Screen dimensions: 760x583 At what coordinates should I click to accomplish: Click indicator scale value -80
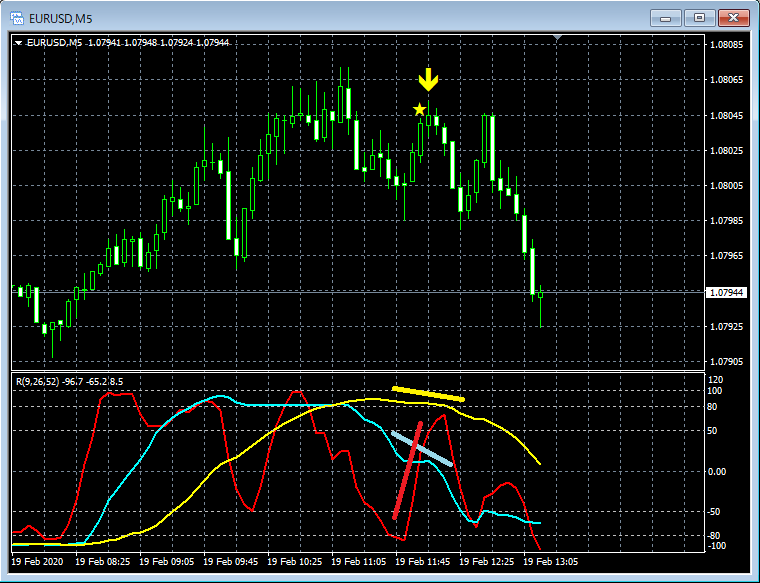[713, 536]
